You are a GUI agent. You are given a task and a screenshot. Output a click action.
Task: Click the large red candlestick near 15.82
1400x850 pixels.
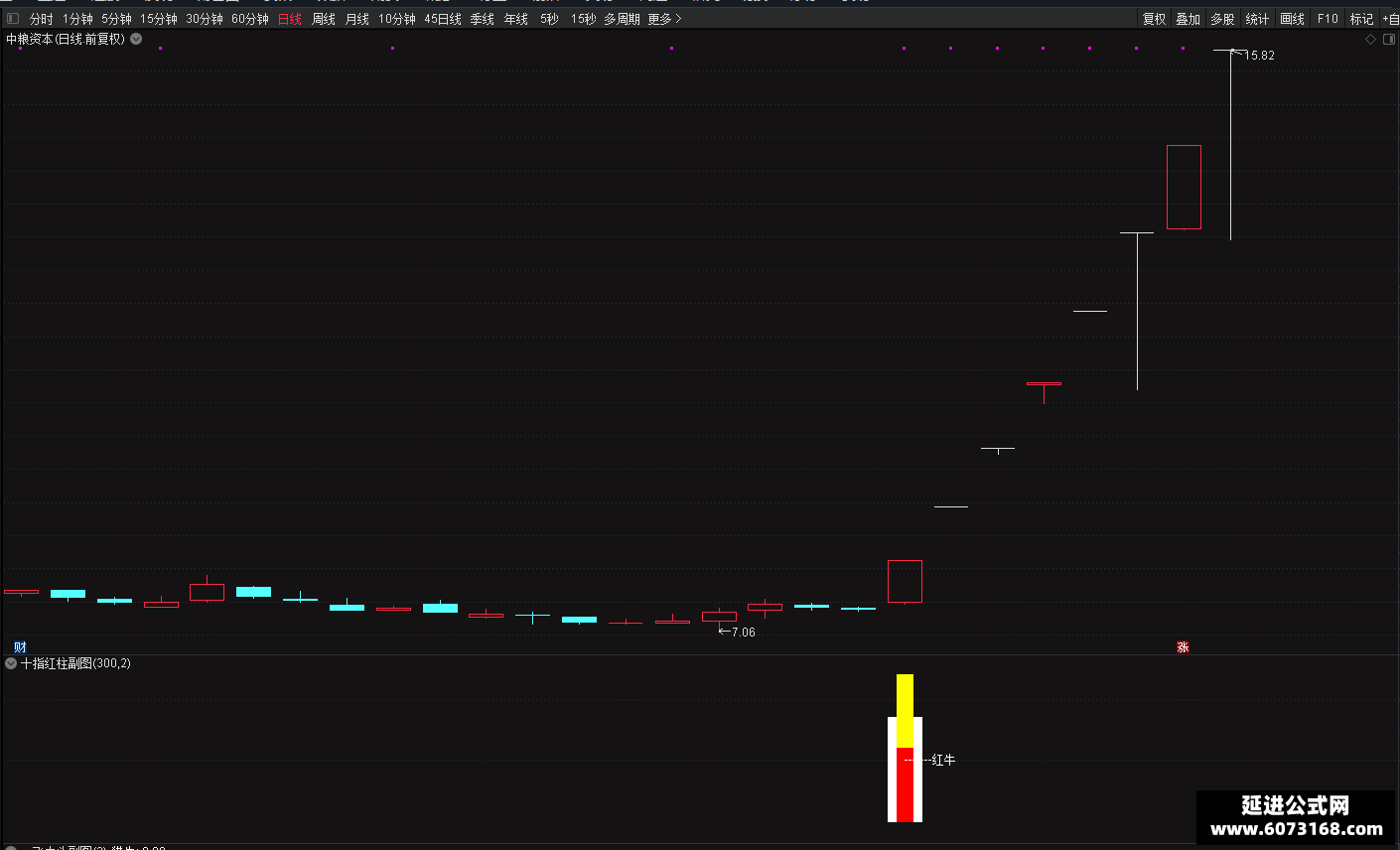pos(1184,187)
